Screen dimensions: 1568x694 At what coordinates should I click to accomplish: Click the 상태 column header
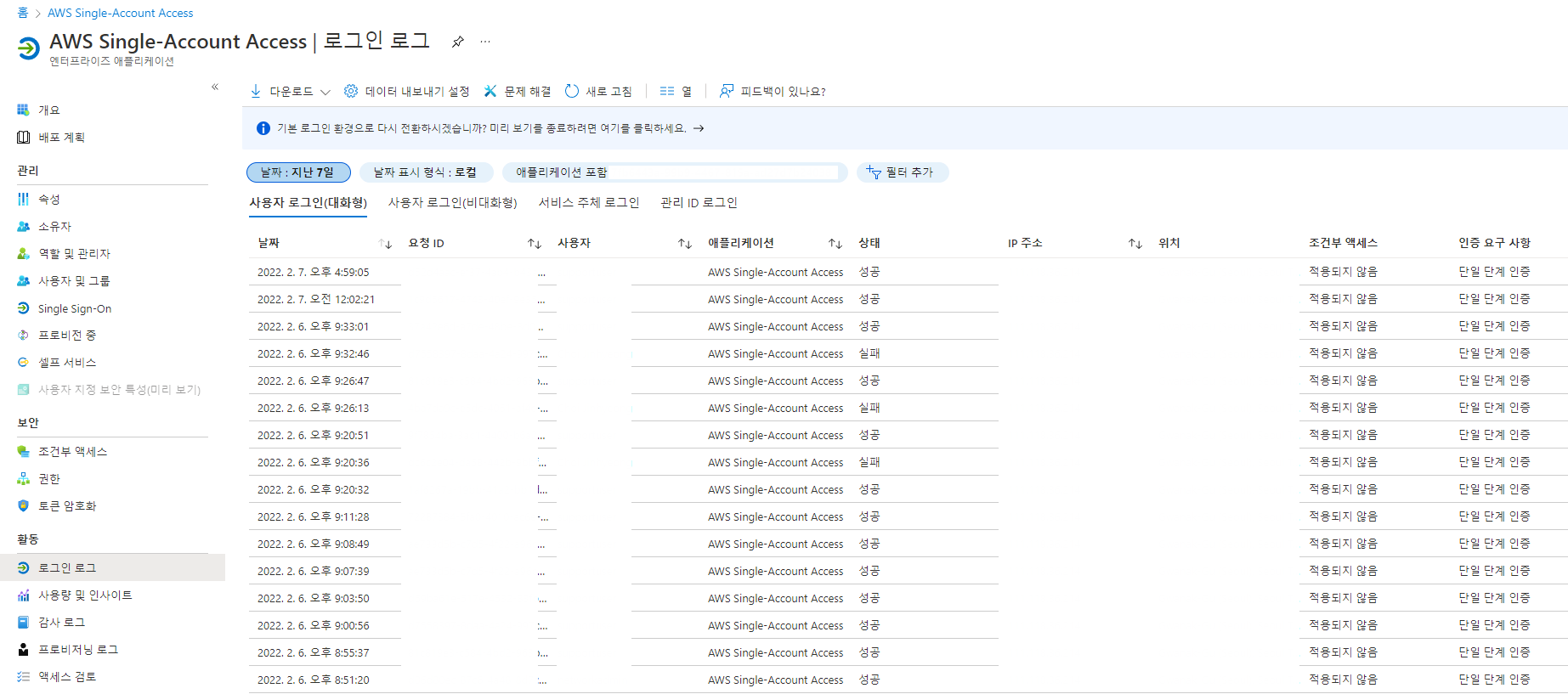pyautogui.click(x=869, y=243)
